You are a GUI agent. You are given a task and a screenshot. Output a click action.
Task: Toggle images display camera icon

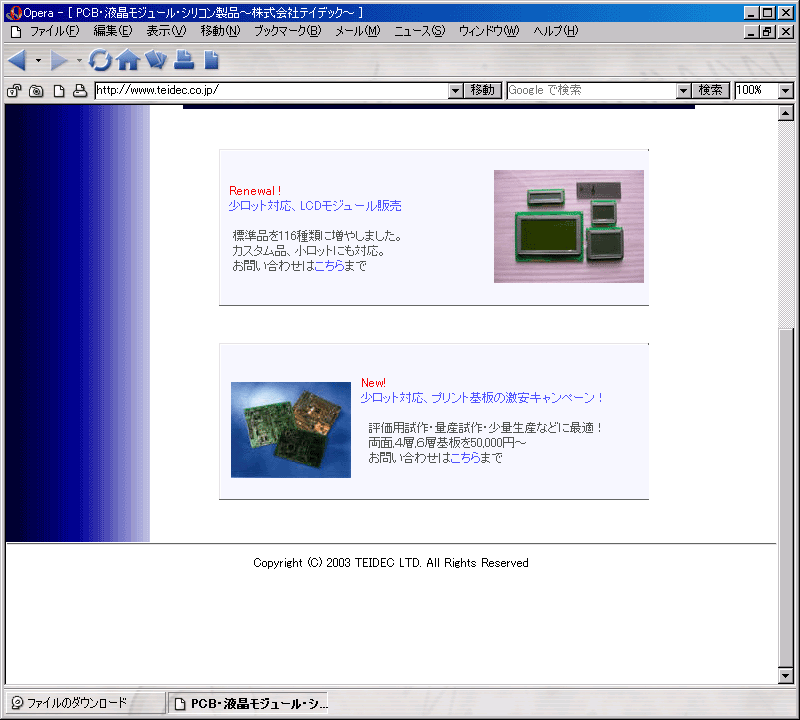pos(36,91)
